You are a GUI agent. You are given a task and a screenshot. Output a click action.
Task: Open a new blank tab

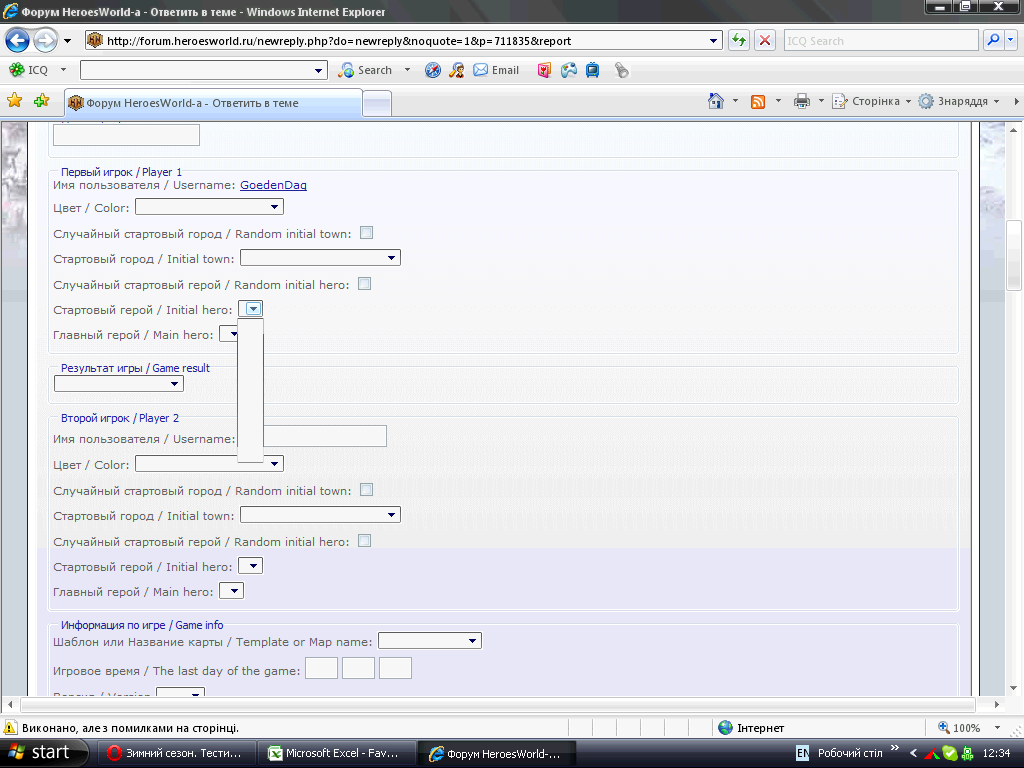[377, 104]
